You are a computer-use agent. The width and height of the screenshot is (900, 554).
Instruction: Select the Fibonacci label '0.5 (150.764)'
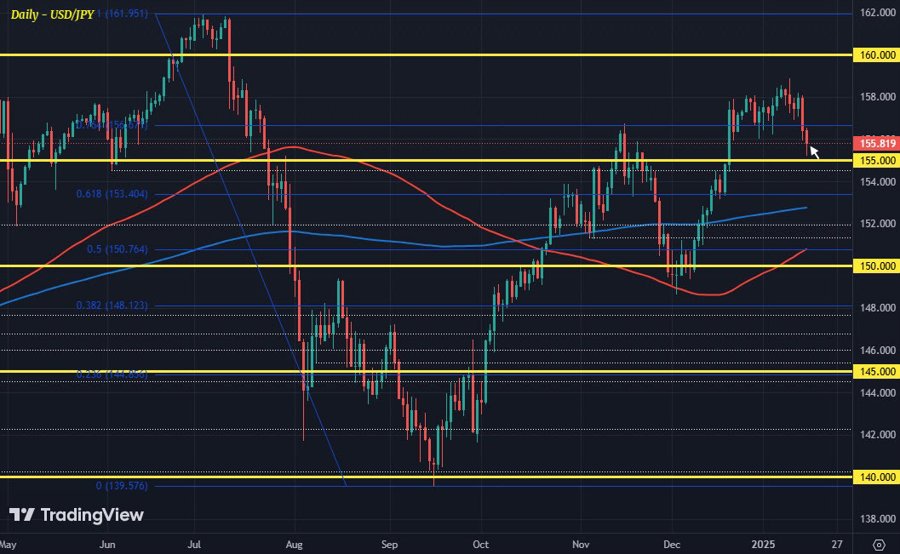tap(117, 249)
